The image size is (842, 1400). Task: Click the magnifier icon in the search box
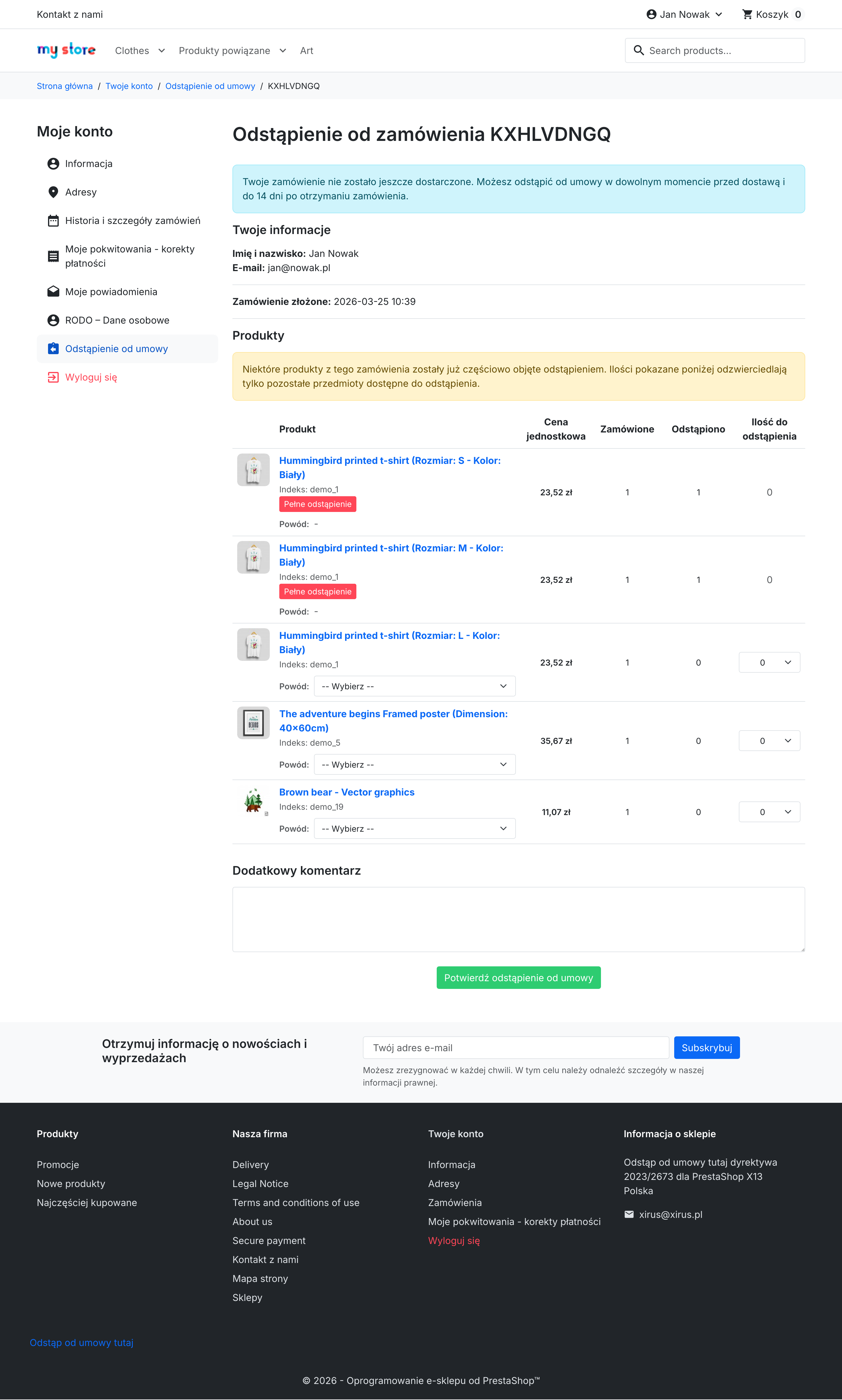click(638, 50)
